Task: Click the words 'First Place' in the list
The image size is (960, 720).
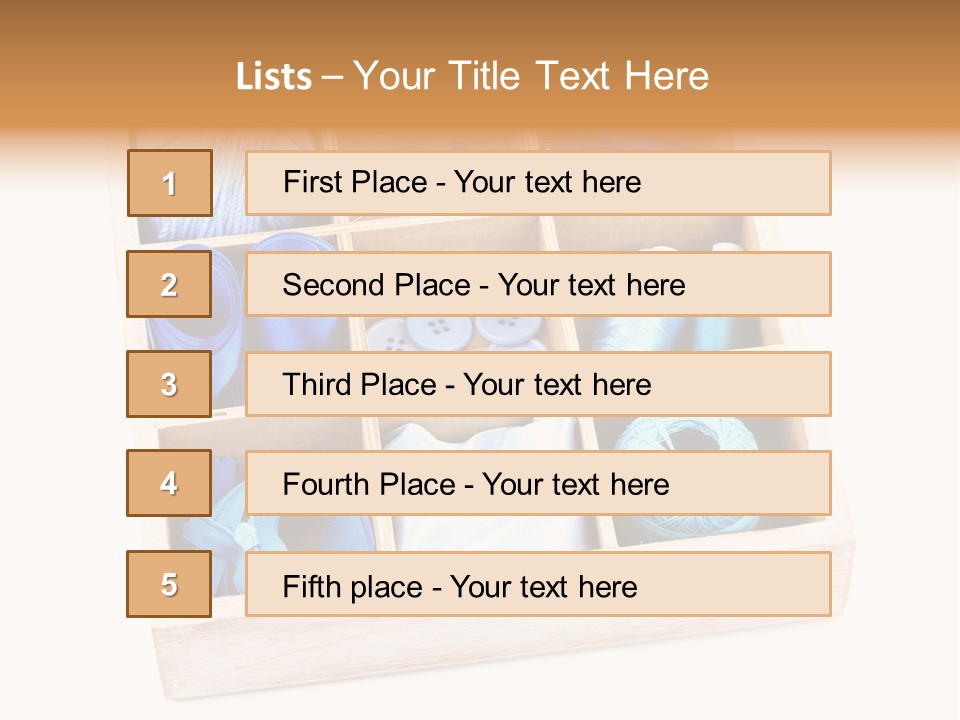Action: point(341,182)
